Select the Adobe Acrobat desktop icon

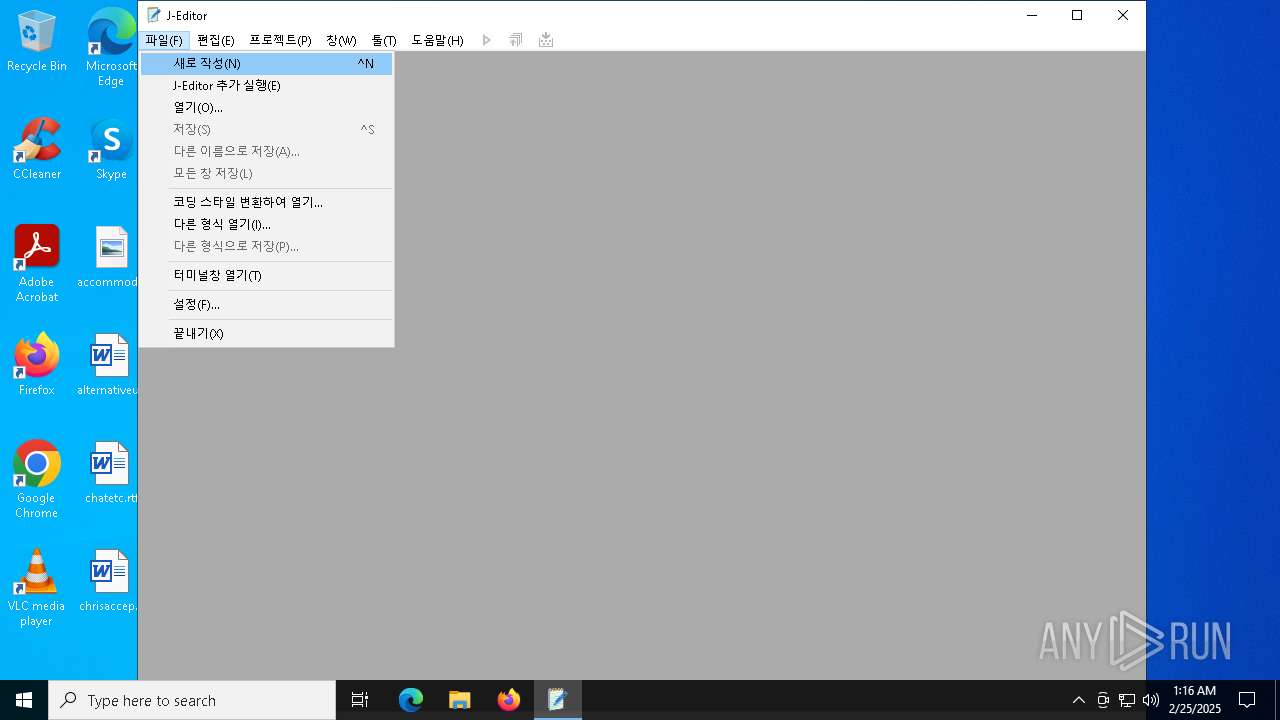click(37, 264)
